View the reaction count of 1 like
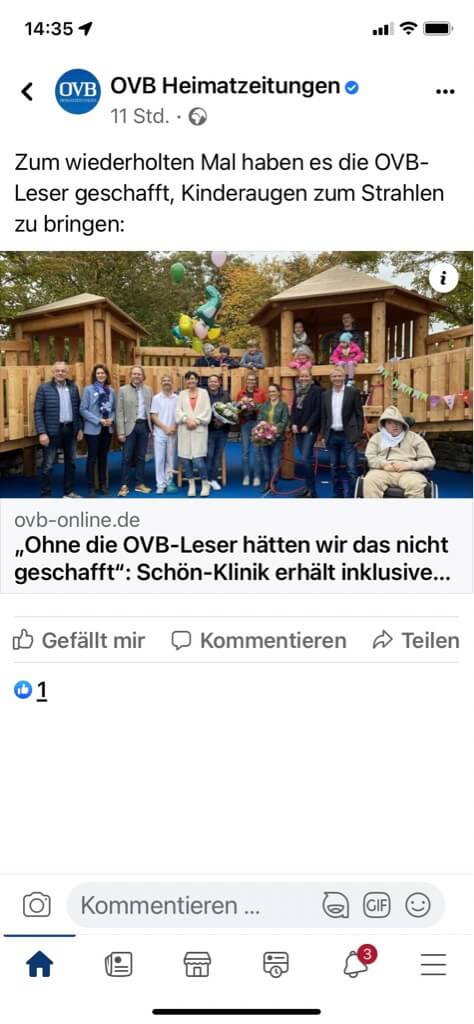Viewport: 474px width, 1024px height. (x=31, y=690)
